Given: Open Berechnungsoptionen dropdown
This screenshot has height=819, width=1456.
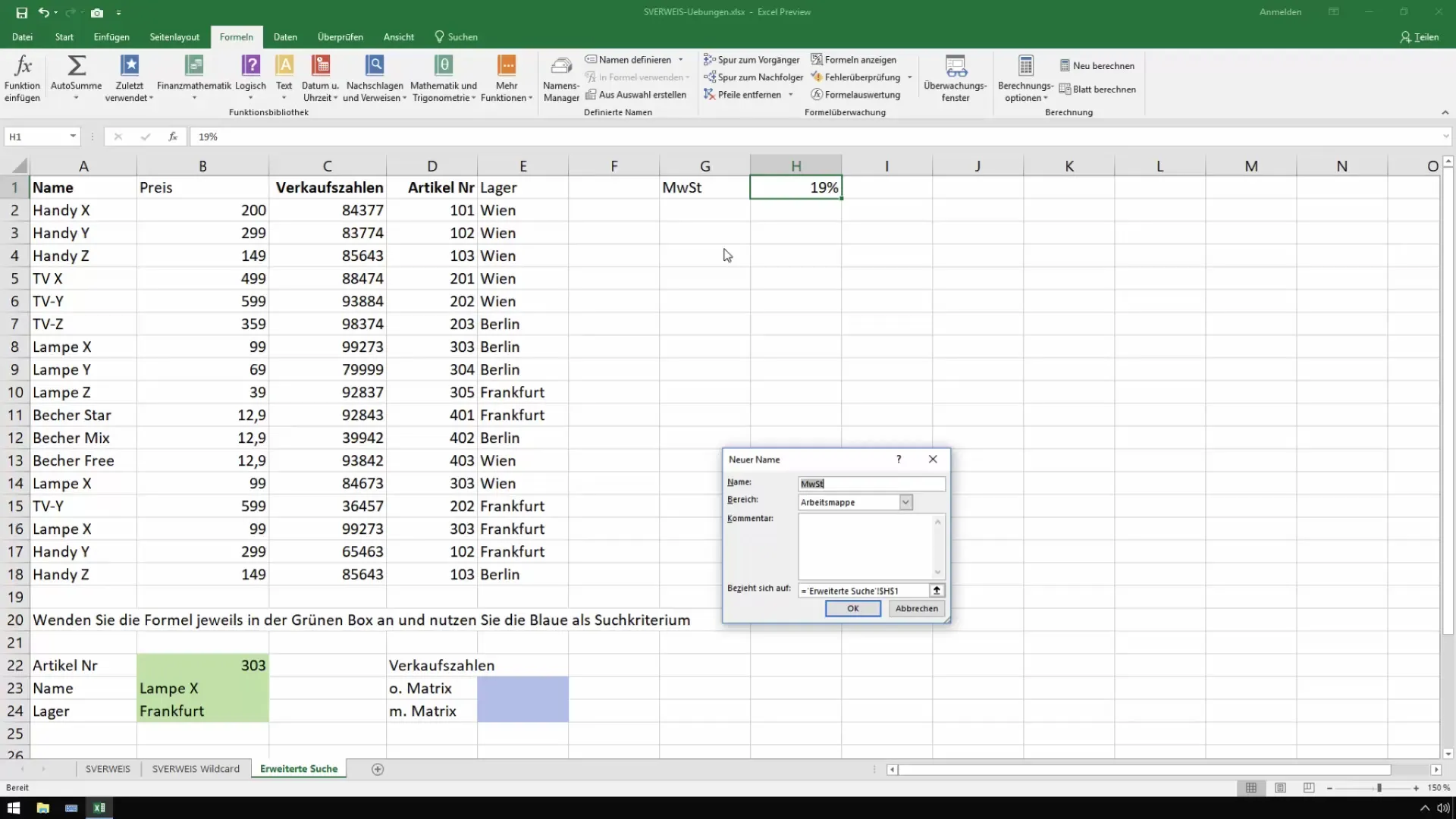Looking at the screenshot, I should pos(1025,78).
